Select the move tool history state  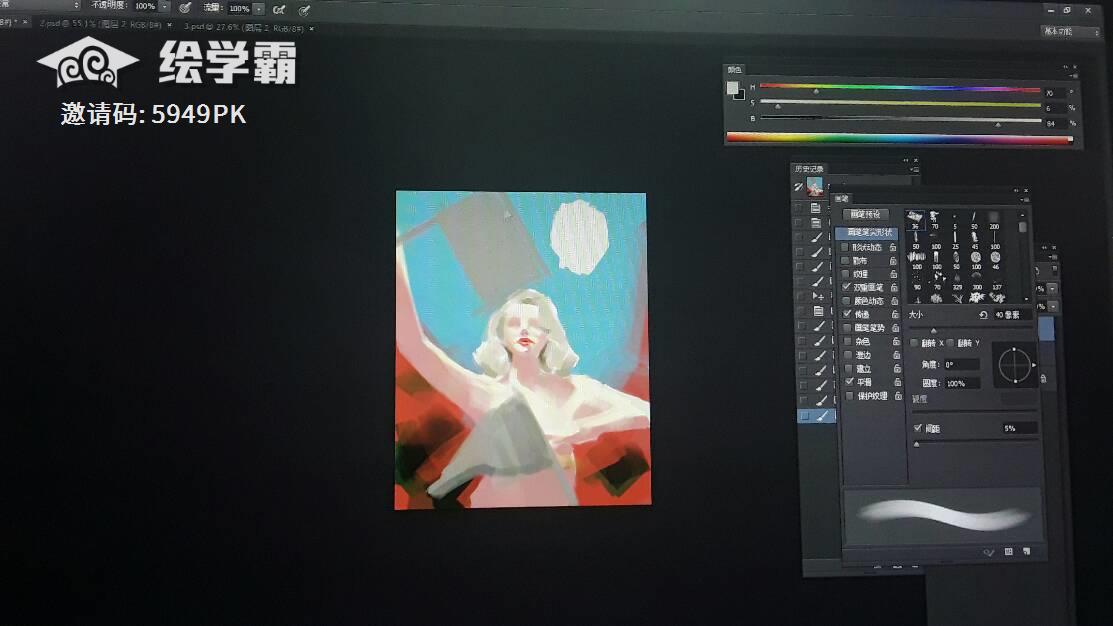click(x=817, y=296)
